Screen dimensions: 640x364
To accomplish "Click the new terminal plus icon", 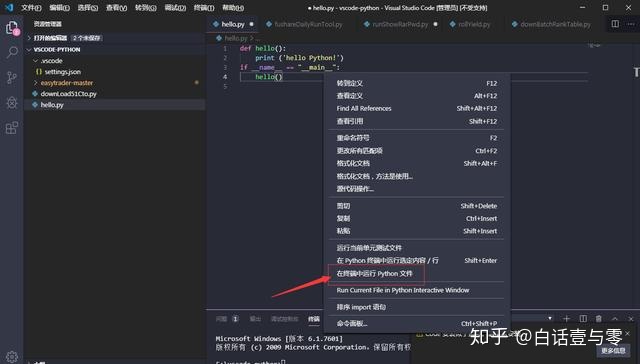I will point(566,318).
